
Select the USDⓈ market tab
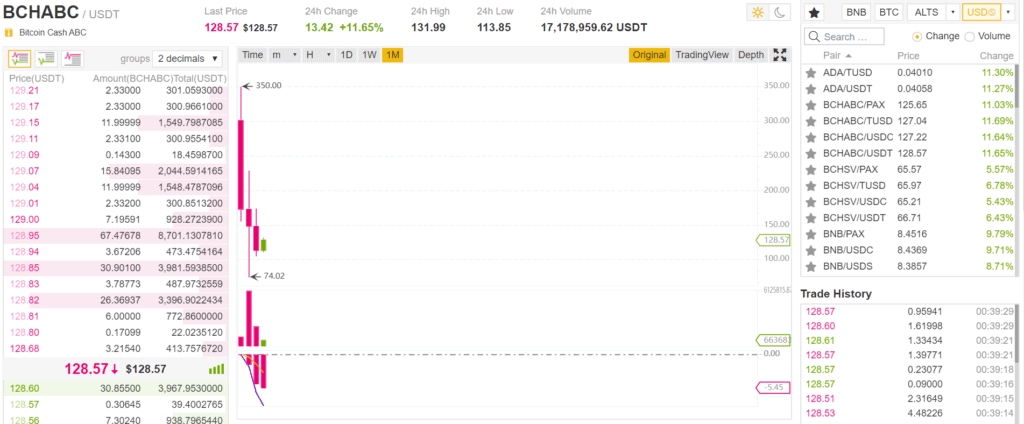tap(982, 12)
